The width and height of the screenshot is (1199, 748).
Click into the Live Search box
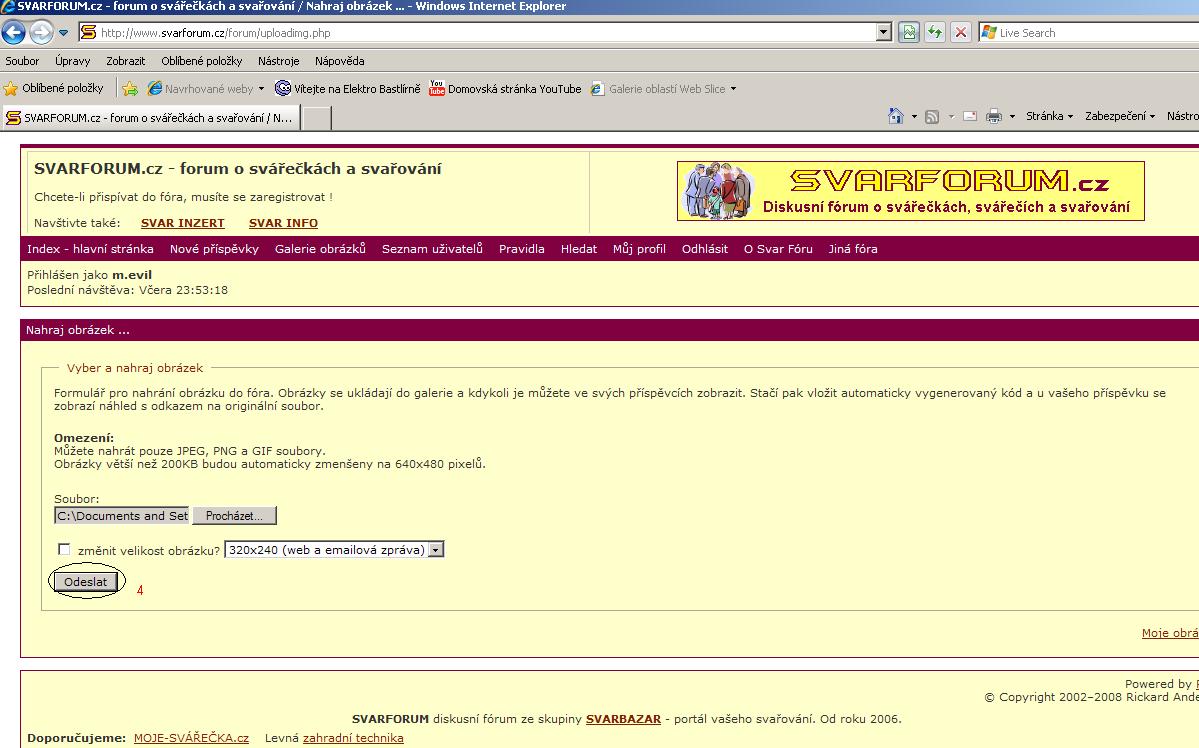click(x=1098, y=33)
